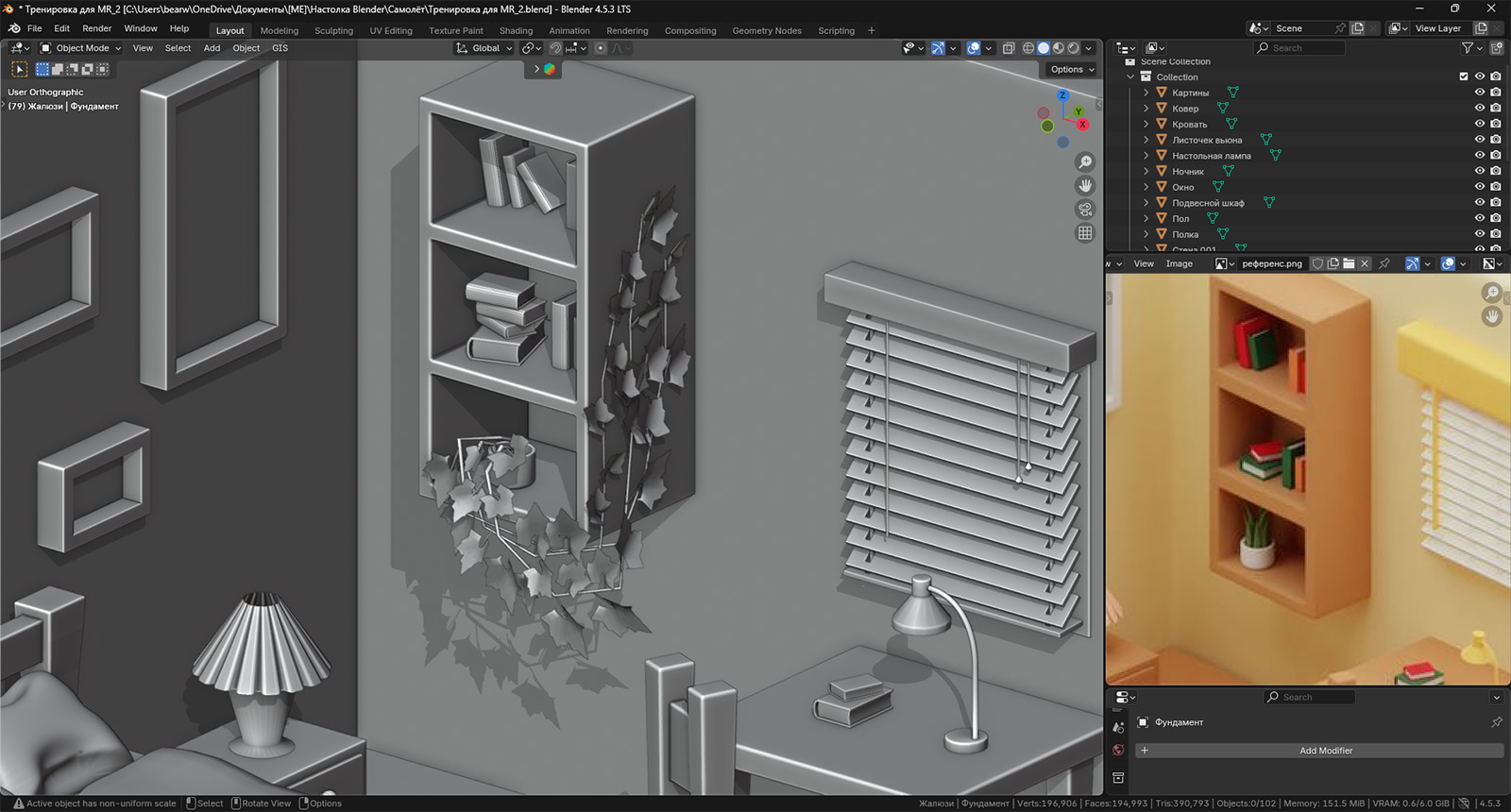Click the pan hand icon in the 3D viewport
Image resolution: width=1511 pixels, height=812 pixels.
(x=1085, y=186)
